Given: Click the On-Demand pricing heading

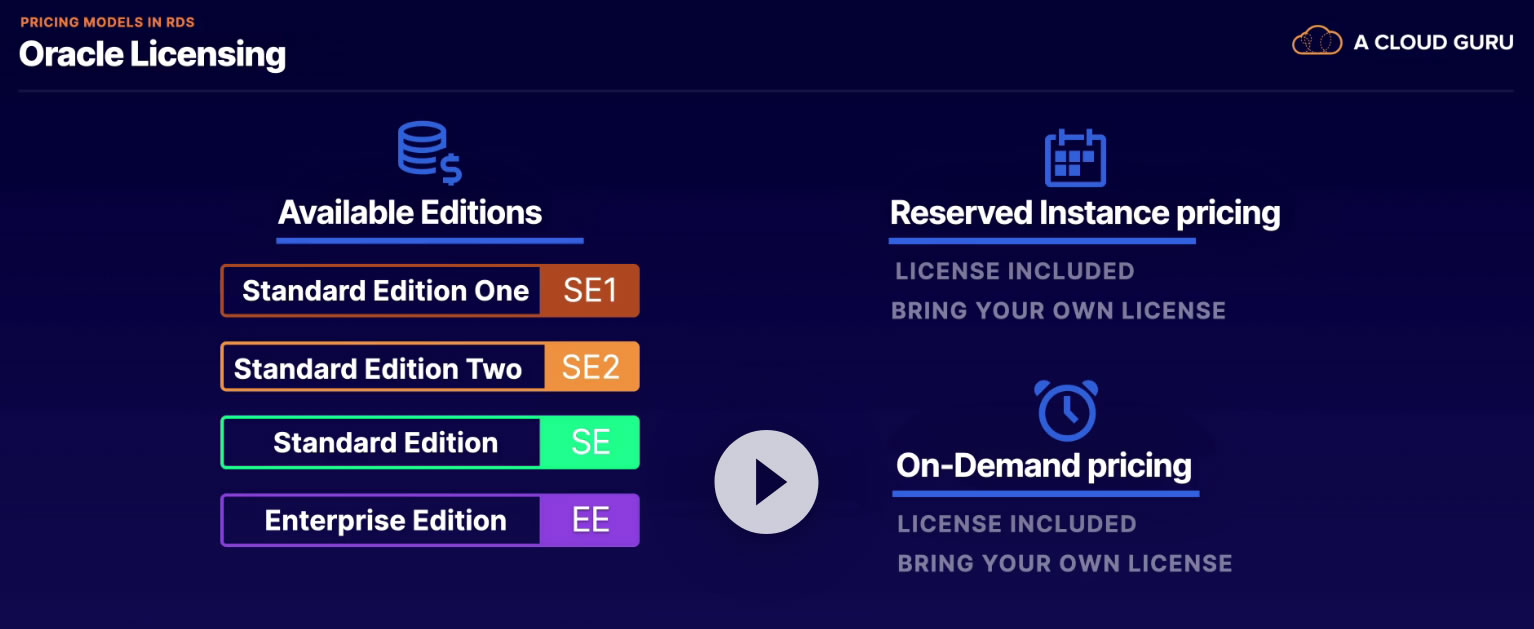Looking at the screenshot, I should pyautogui.click(x=1044, y=466).
